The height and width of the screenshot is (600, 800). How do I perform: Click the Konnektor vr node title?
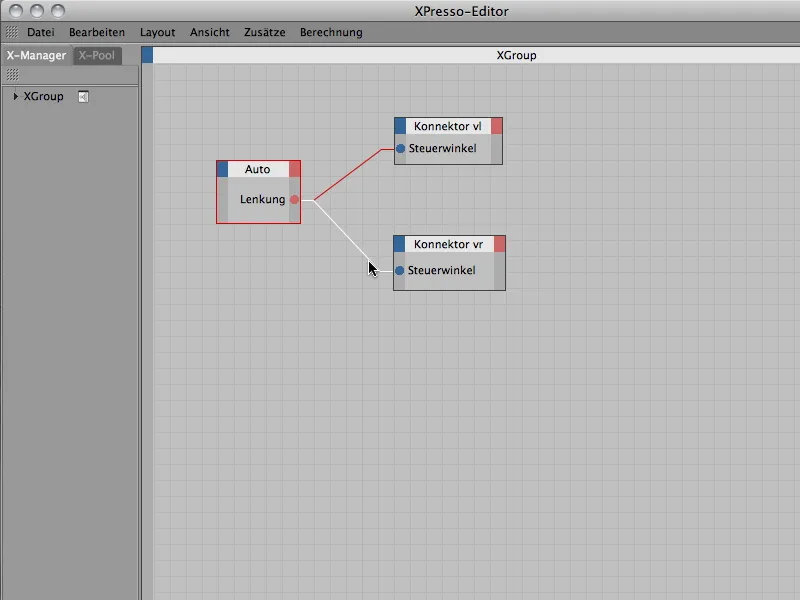[x=448, y=244]
